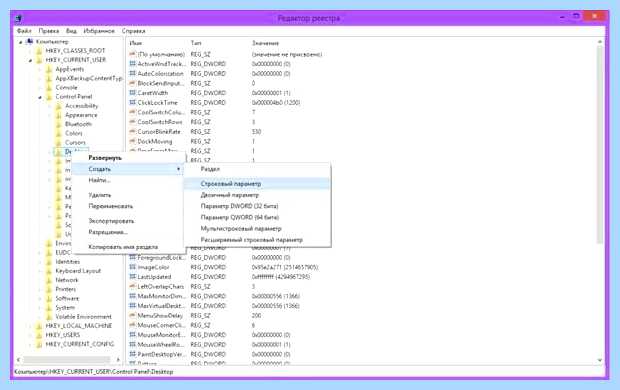Viewport: 620px width, 390px height.
Task: Click the Control Panel folder icon
Action: coord(49,97)
